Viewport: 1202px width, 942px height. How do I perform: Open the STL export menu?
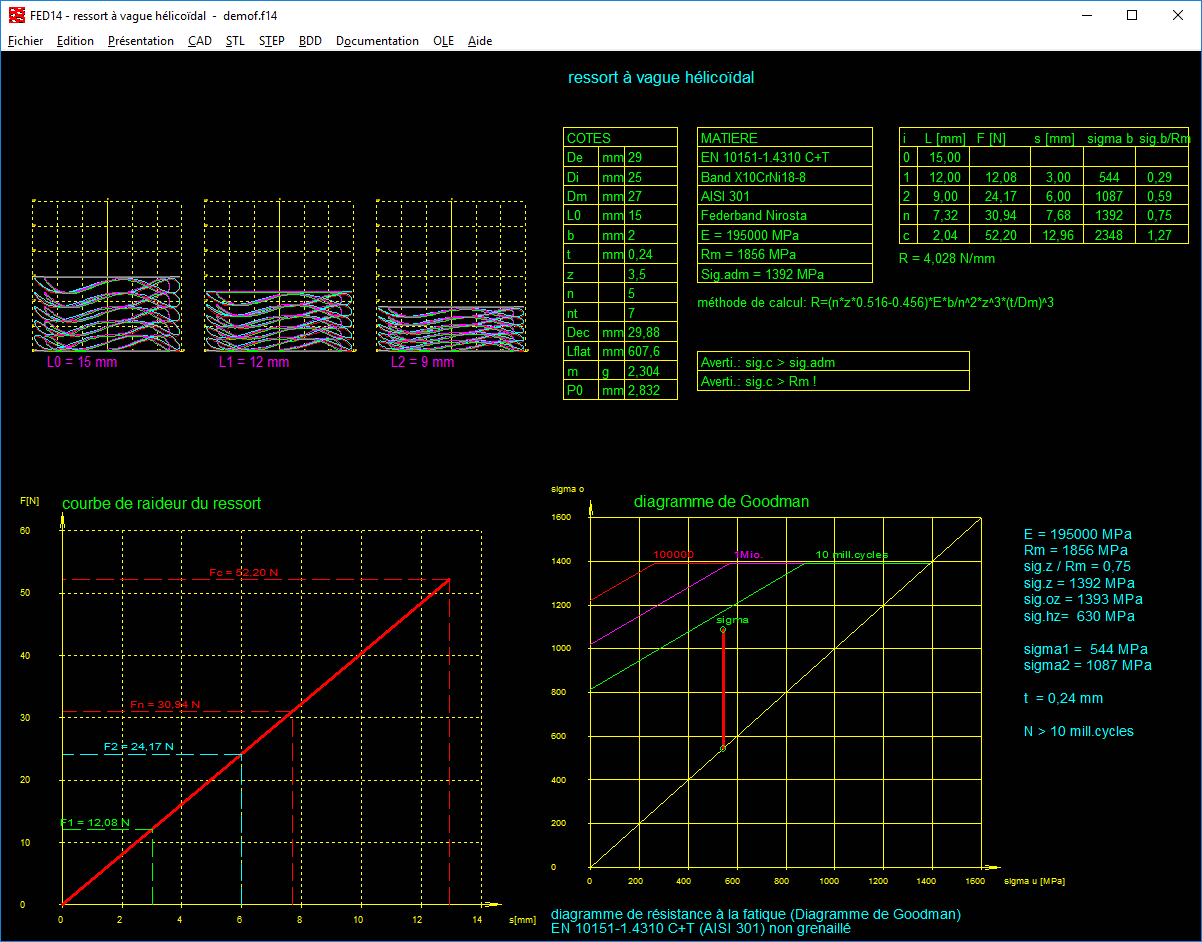pos(235,41)
